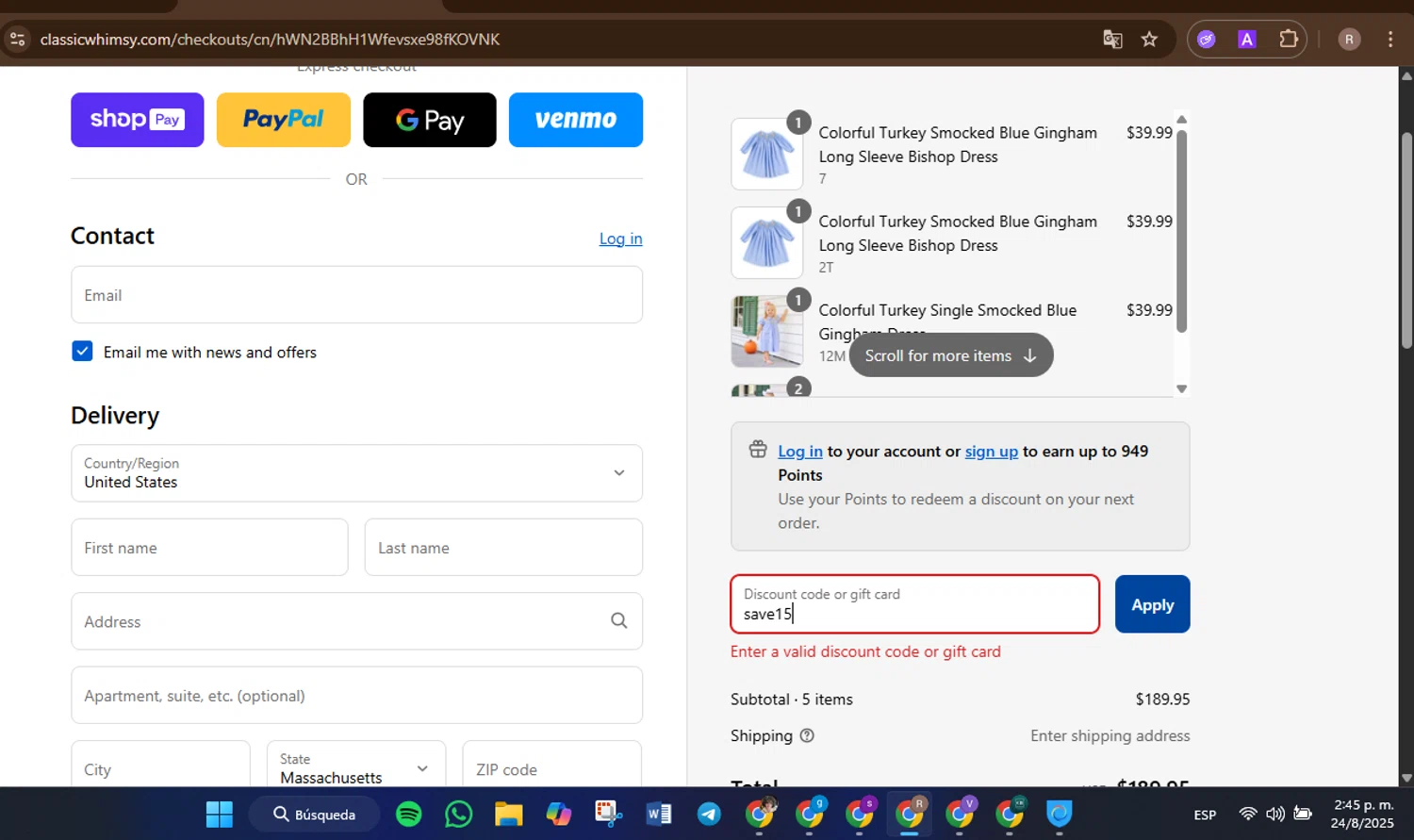Focus the Apartment, suite field
The image size is (1414, 840).
[356, 696]
